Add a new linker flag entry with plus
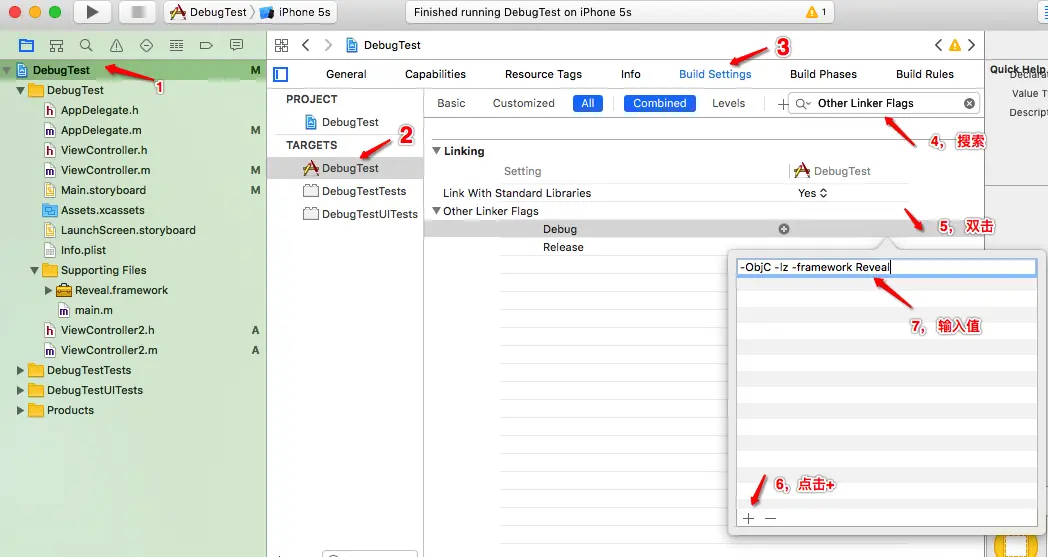Image resolution: width=1048 pixels, height=557 pixels. point(749,518)
